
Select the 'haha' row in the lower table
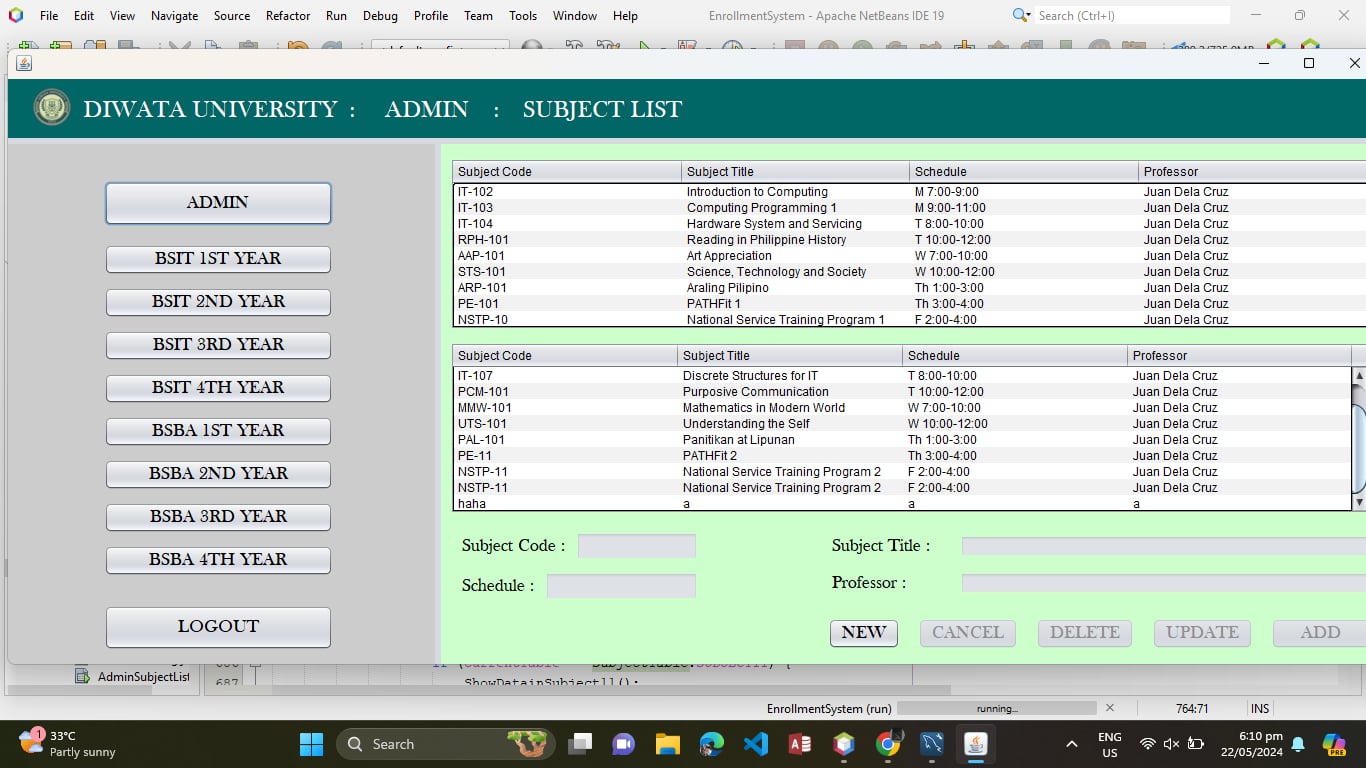[x=902, y=504]
